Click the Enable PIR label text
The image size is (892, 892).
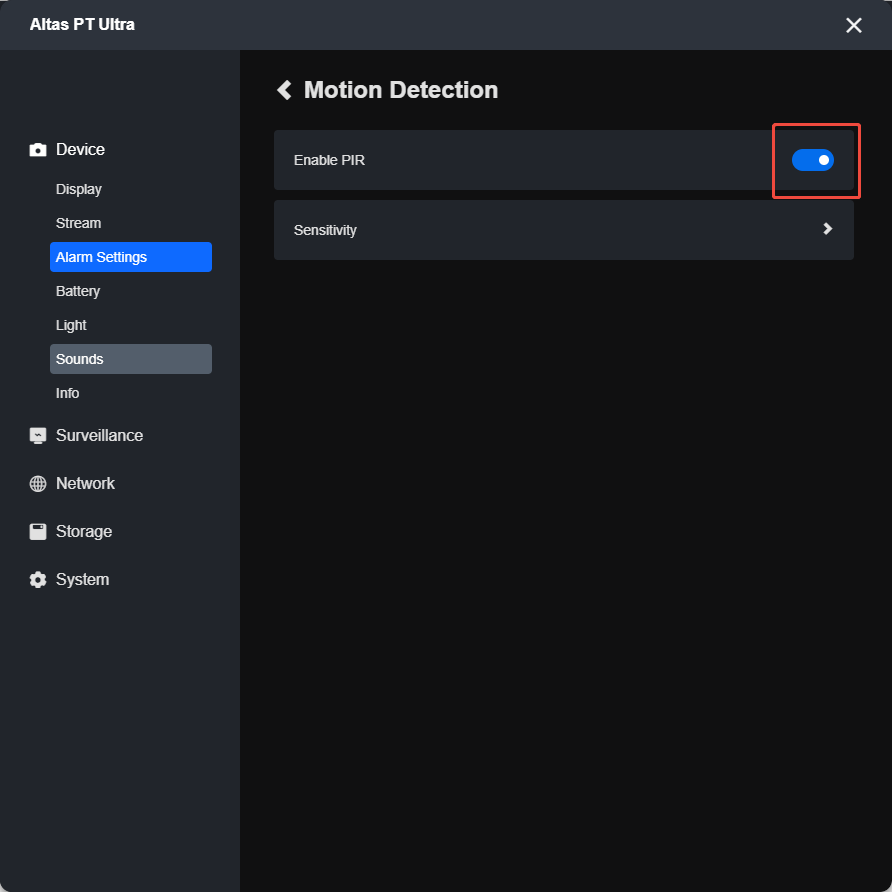pyautogui.click(x=329, y=160)
